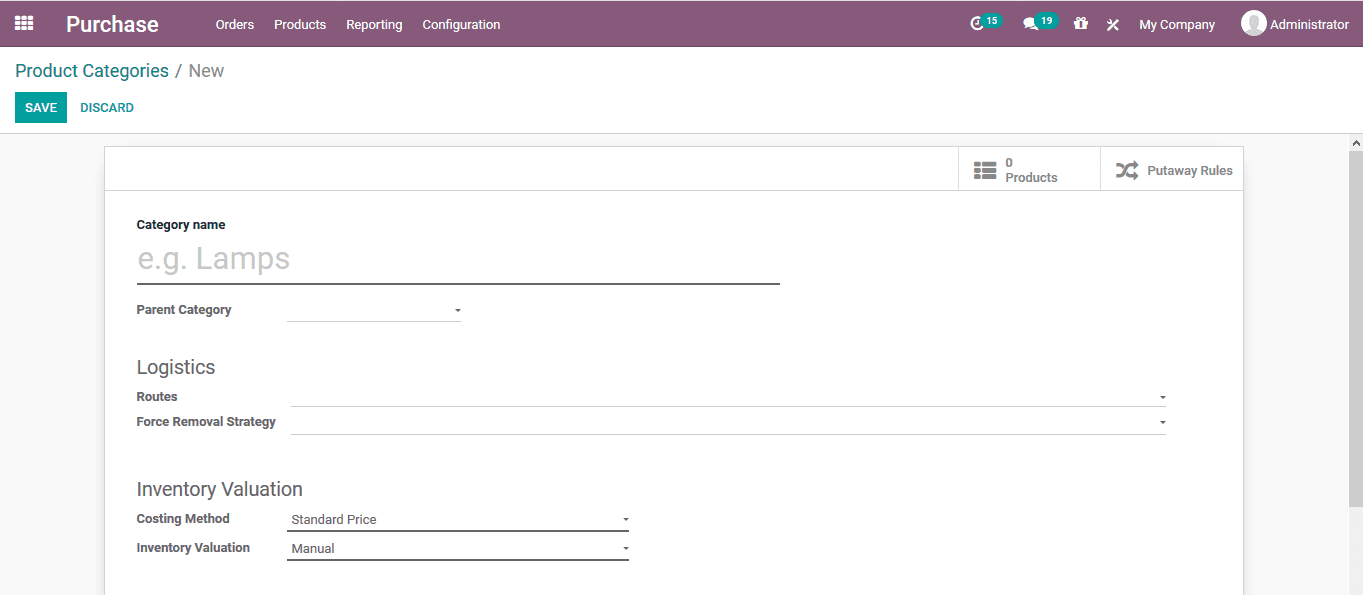Return via the Product Categories breadcrumb
Screen dimensions: 1363x595
click(91, 70)
